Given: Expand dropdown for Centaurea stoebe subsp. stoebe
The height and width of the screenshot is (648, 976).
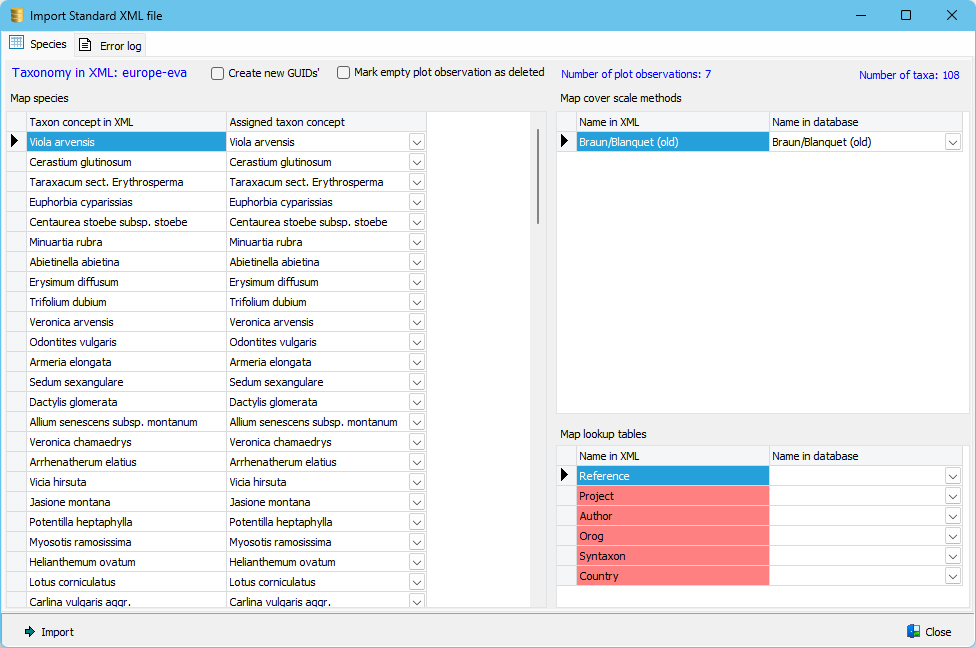Looking at the screenshot, I should (417, 222).
